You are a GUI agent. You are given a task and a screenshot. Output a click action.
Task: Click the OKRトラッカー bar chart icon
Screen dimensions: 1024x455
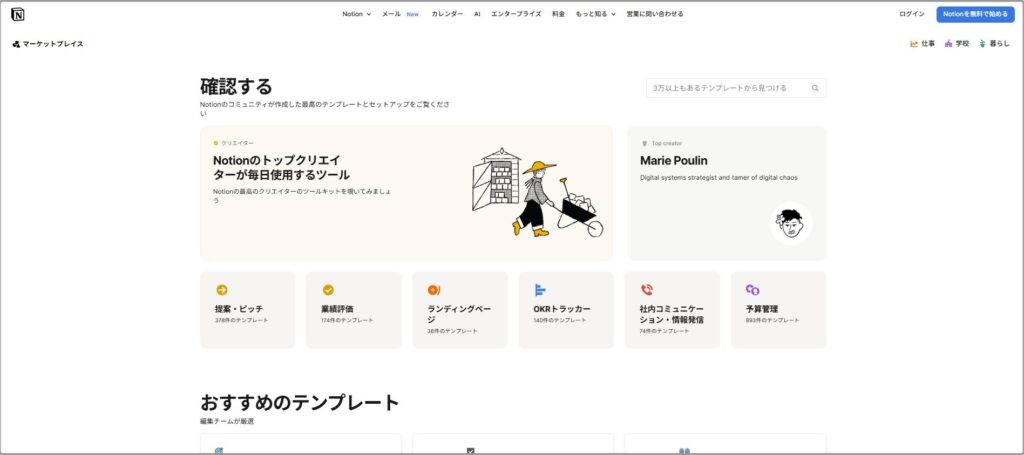[x=540, y=290]
